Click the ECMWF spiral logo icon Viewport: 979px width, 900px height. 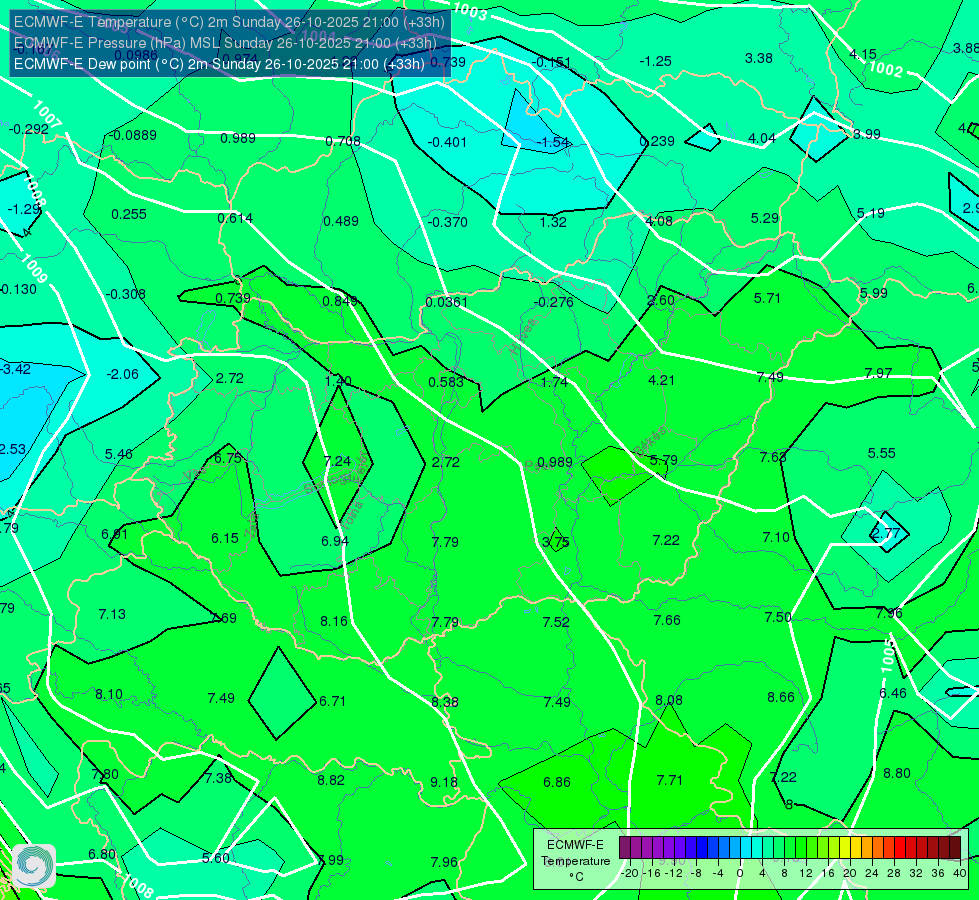click(34, 866)
